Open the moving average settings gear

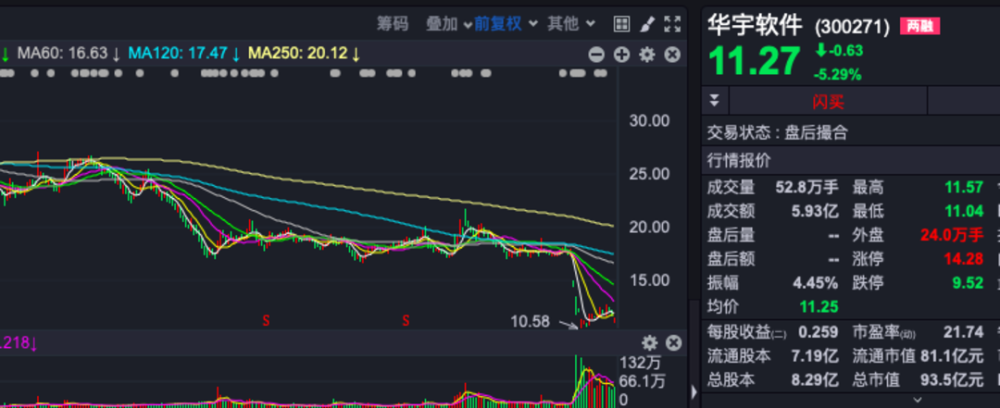click(x=647, y=55)
